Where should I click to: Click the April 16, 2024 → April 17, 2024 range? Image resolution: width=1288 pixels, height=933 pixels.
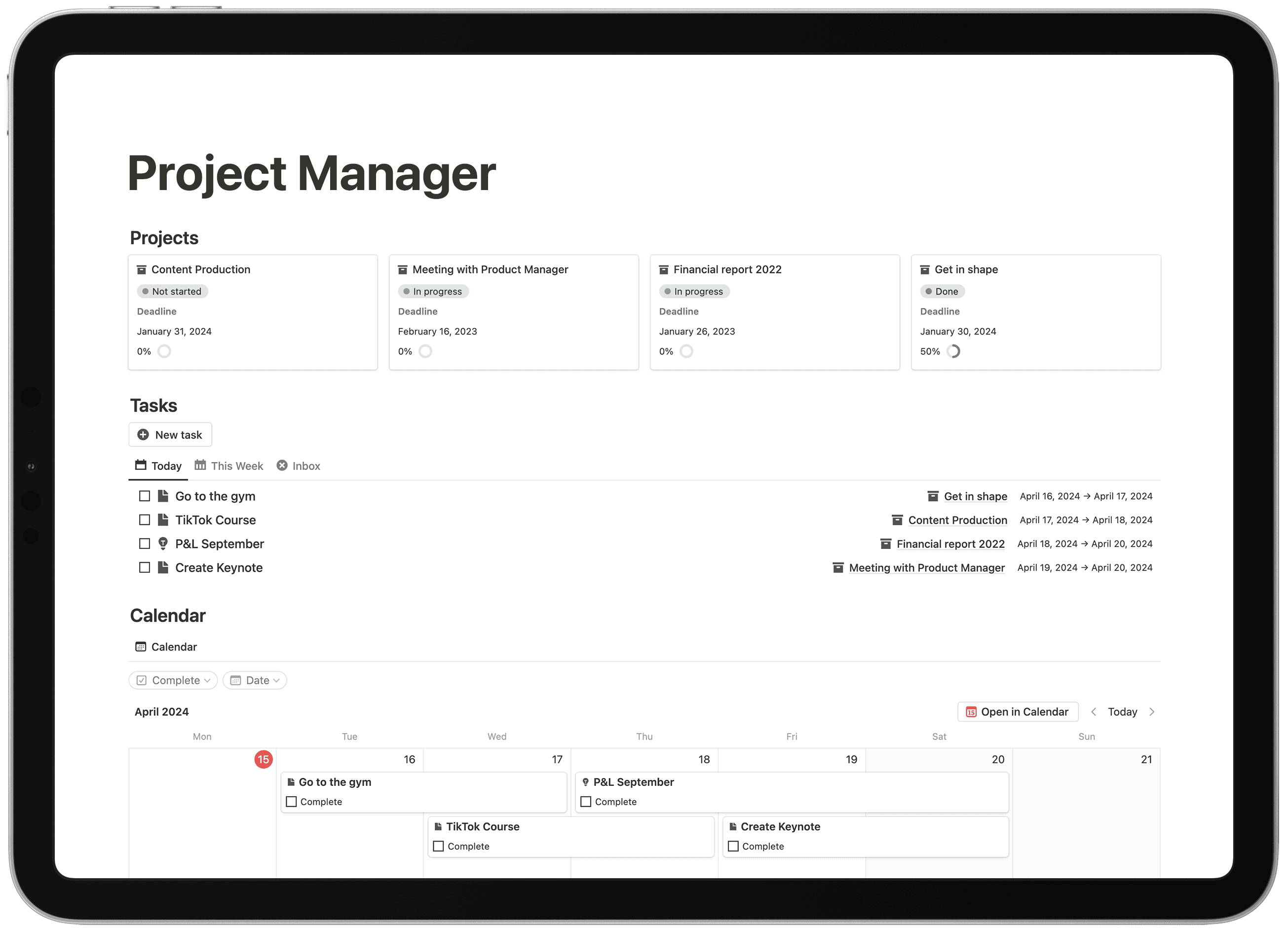click(x=1086, y=496)
